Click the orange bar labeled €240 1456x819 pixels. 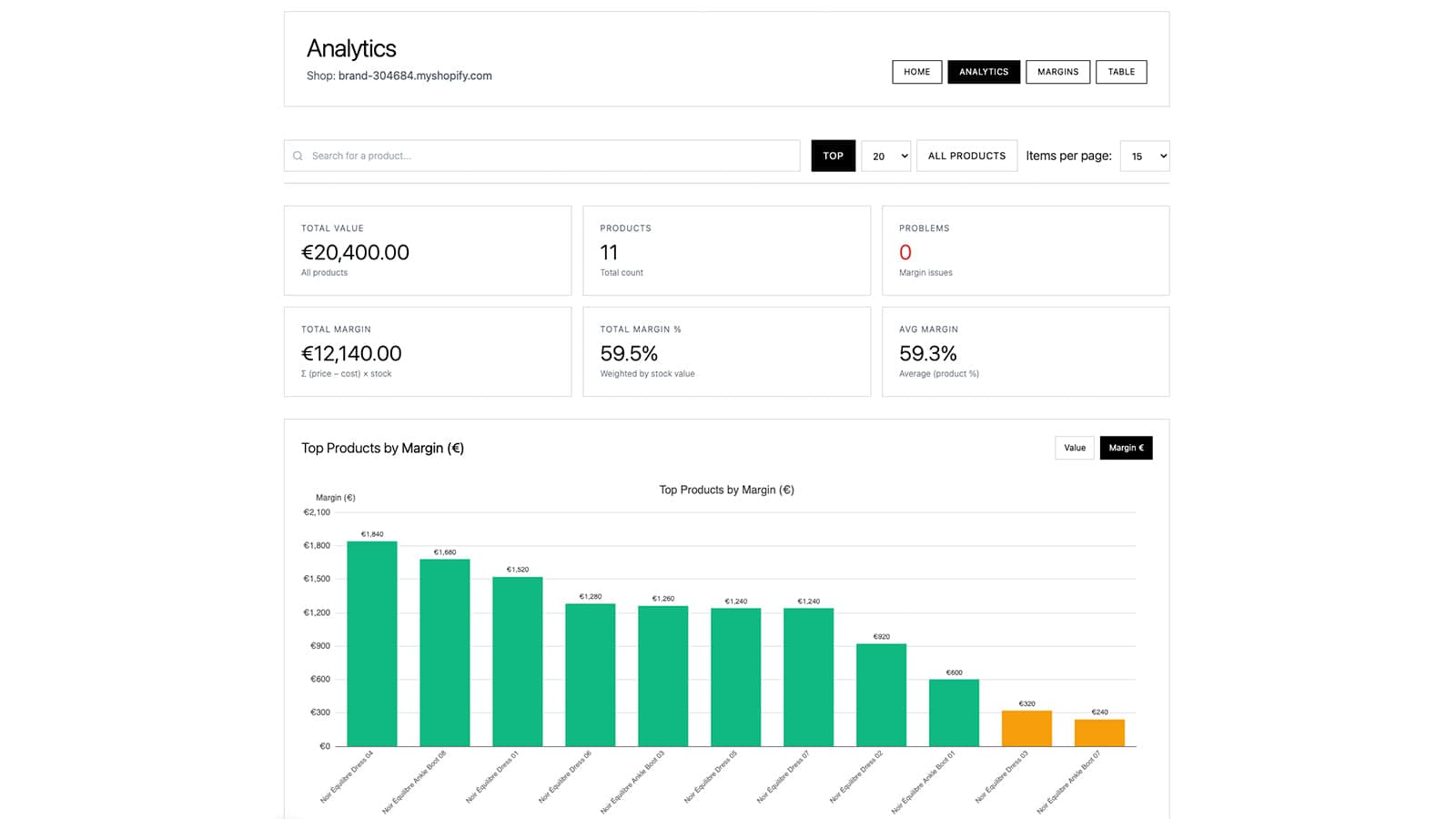(x=1100, y=733)
